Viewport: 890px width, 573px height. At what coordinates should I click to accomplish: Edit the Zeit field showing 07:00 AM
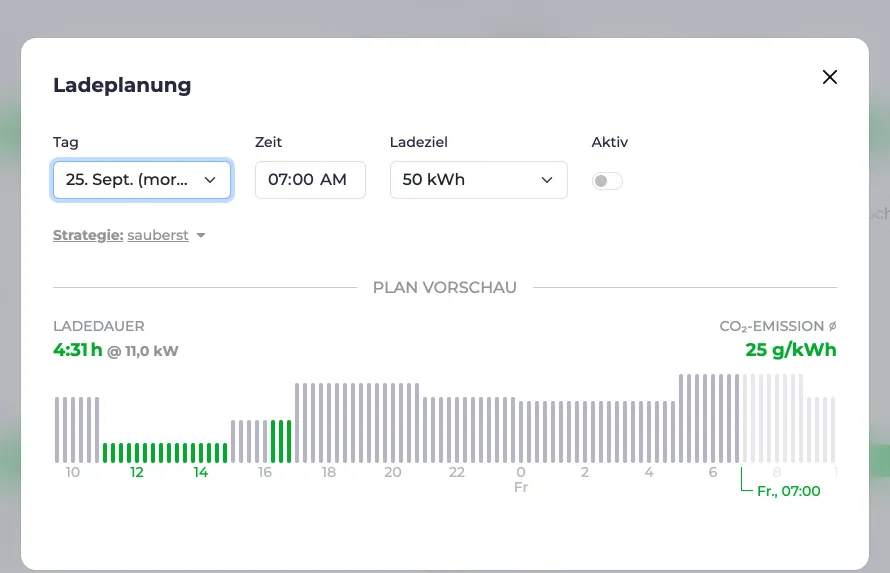(x=310, y=180)
